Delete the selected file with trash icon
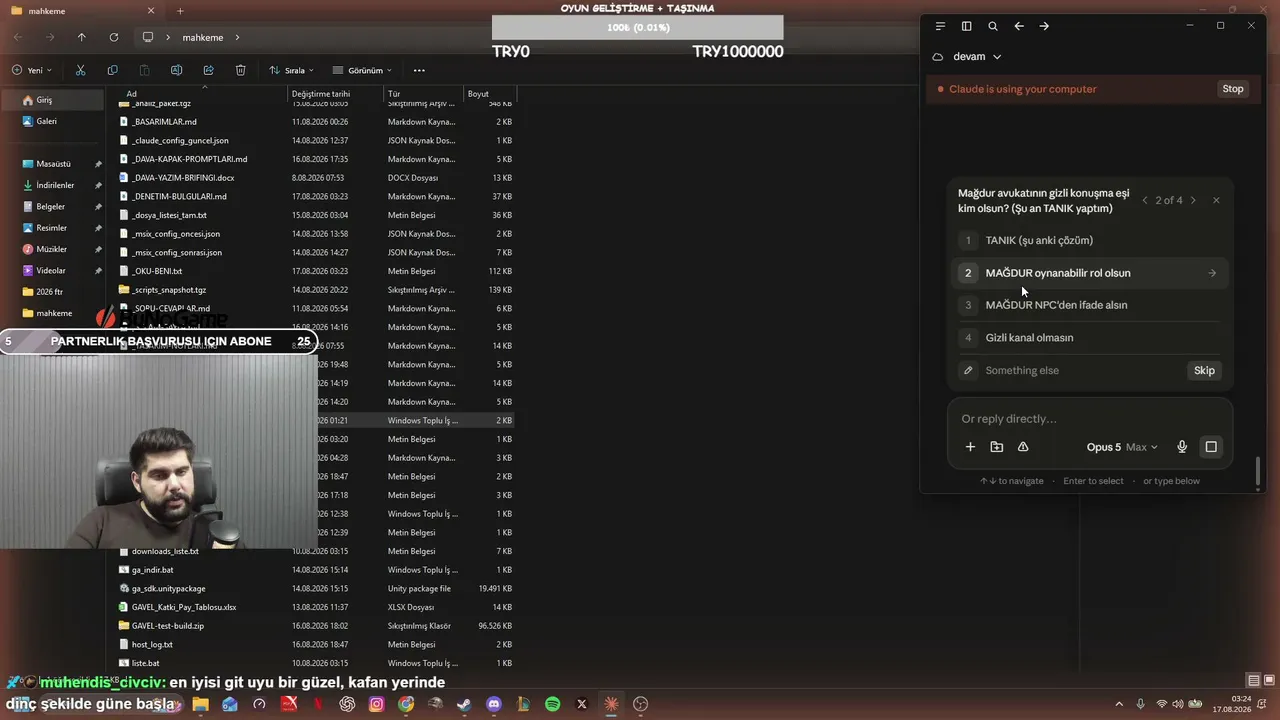1280x720 pixels. 241,70
